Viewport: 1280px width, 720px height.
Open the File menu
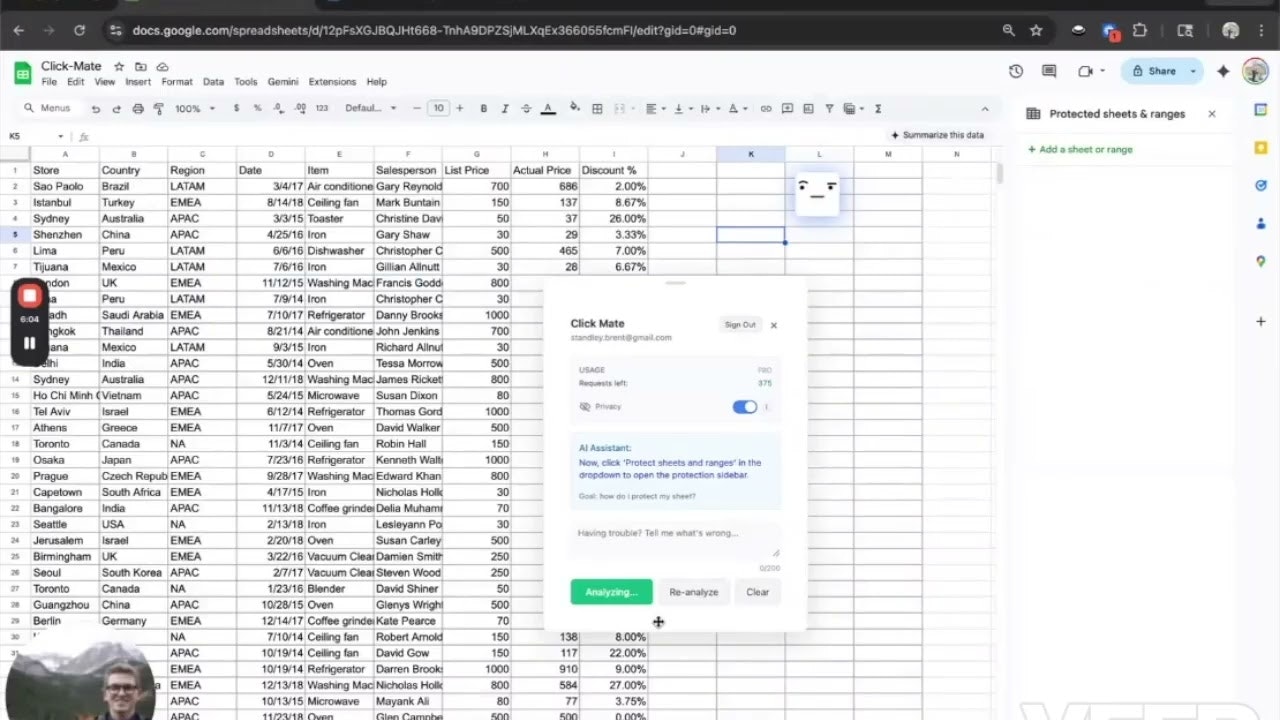click(x=49, y=82)
